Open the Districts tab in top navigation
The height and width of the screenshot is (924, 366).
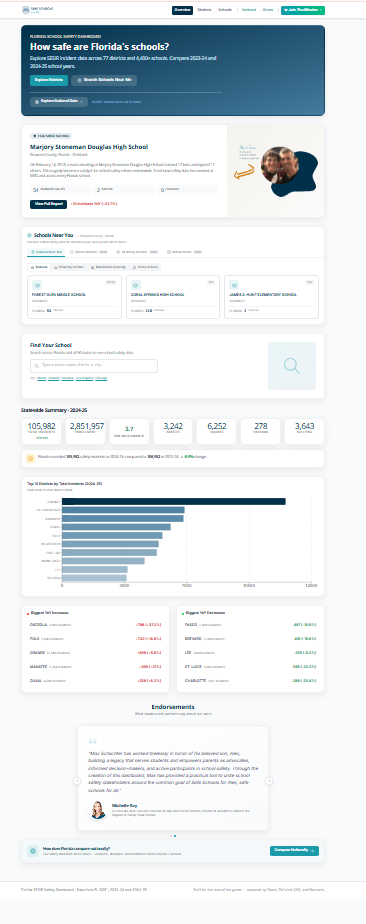click(205, 10)
